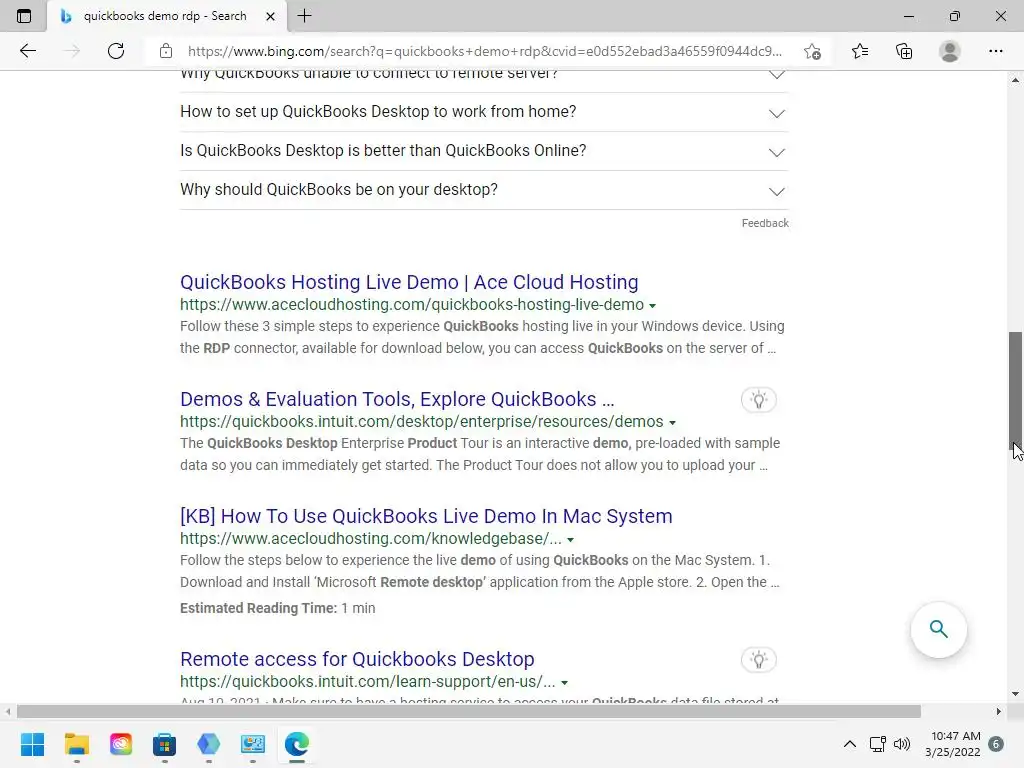
Task: Expand 'How to set up QuickBooks Desktop' question
Action: pyautogui.click(x=484, y=112)
